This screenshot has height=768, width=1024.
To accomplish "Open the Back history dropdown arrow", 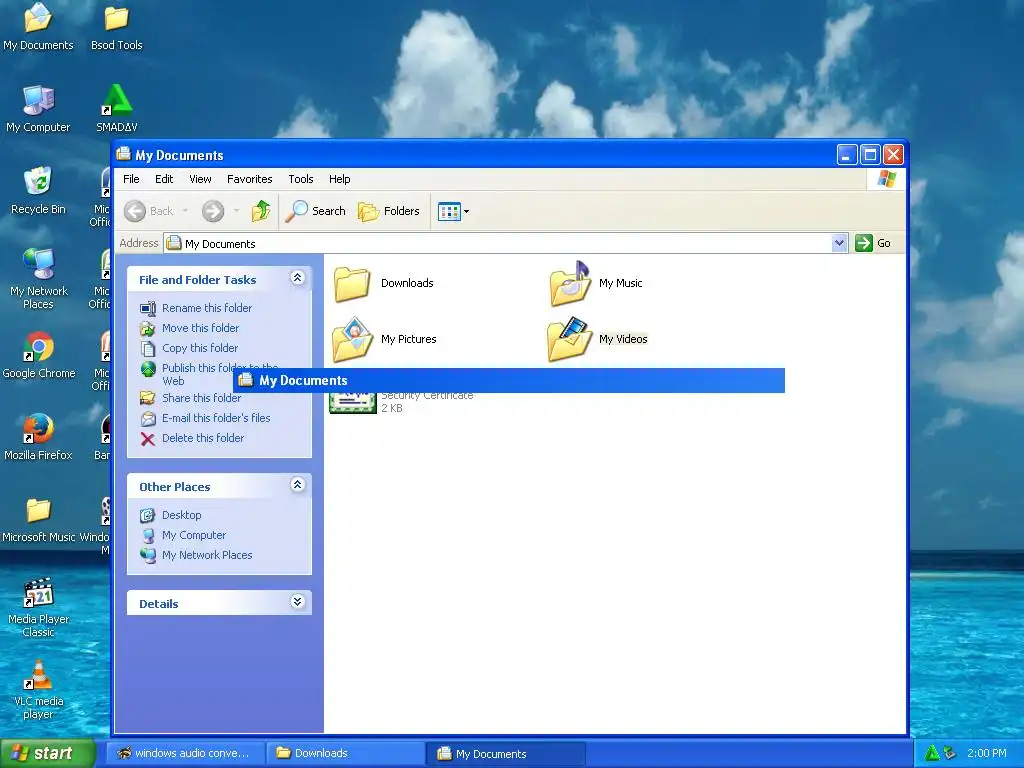I will point(185,211).
